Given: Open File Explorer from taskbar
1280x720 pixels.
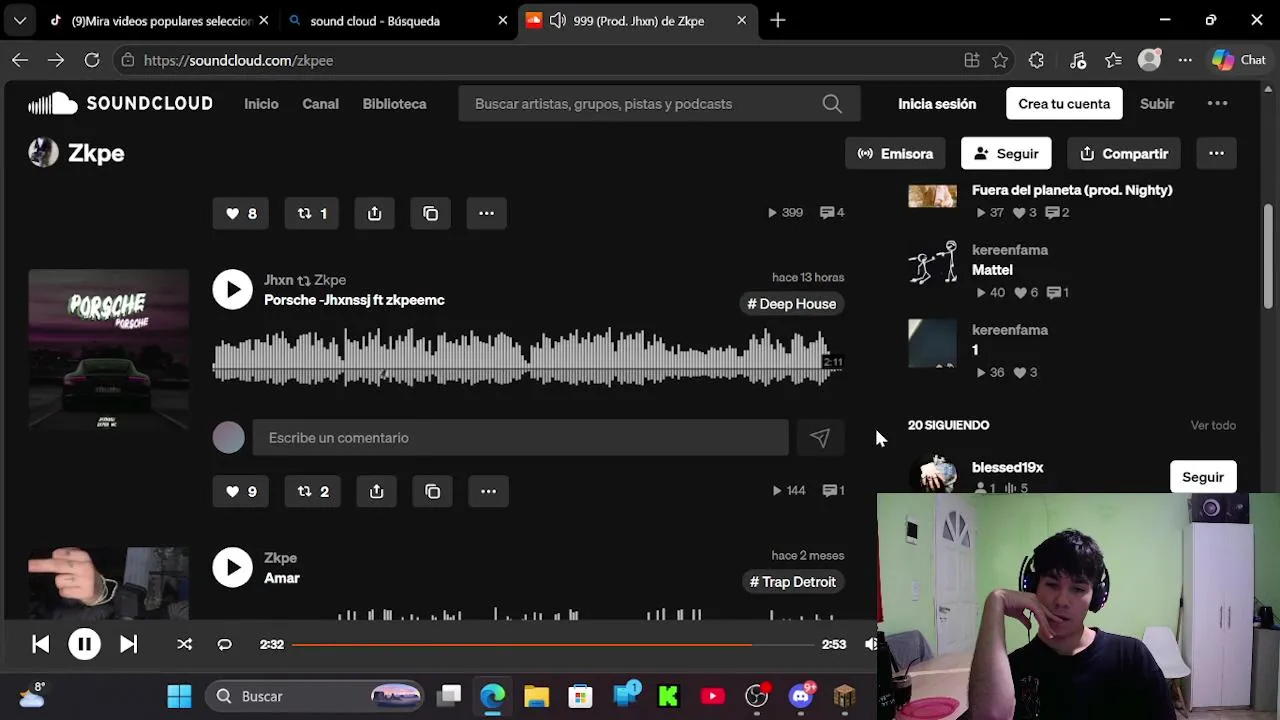Looking at the screenshot, I should point(536,696).
